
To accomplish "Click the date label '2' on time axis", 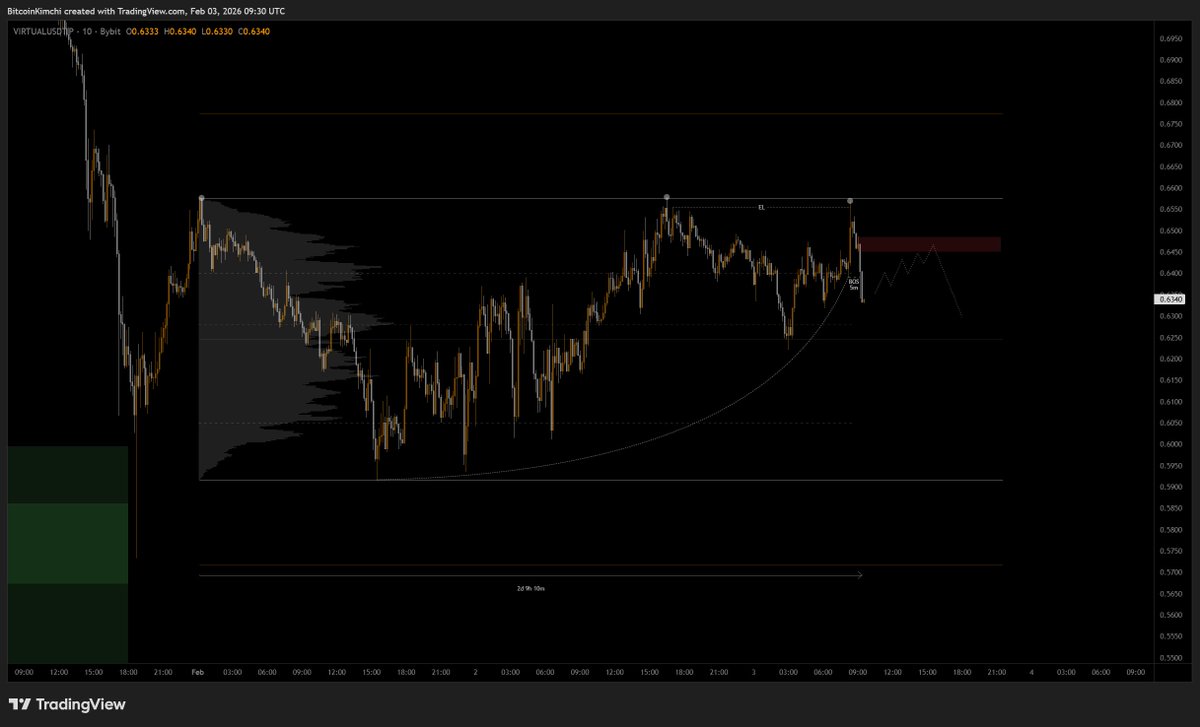I will tap(476, 672).
